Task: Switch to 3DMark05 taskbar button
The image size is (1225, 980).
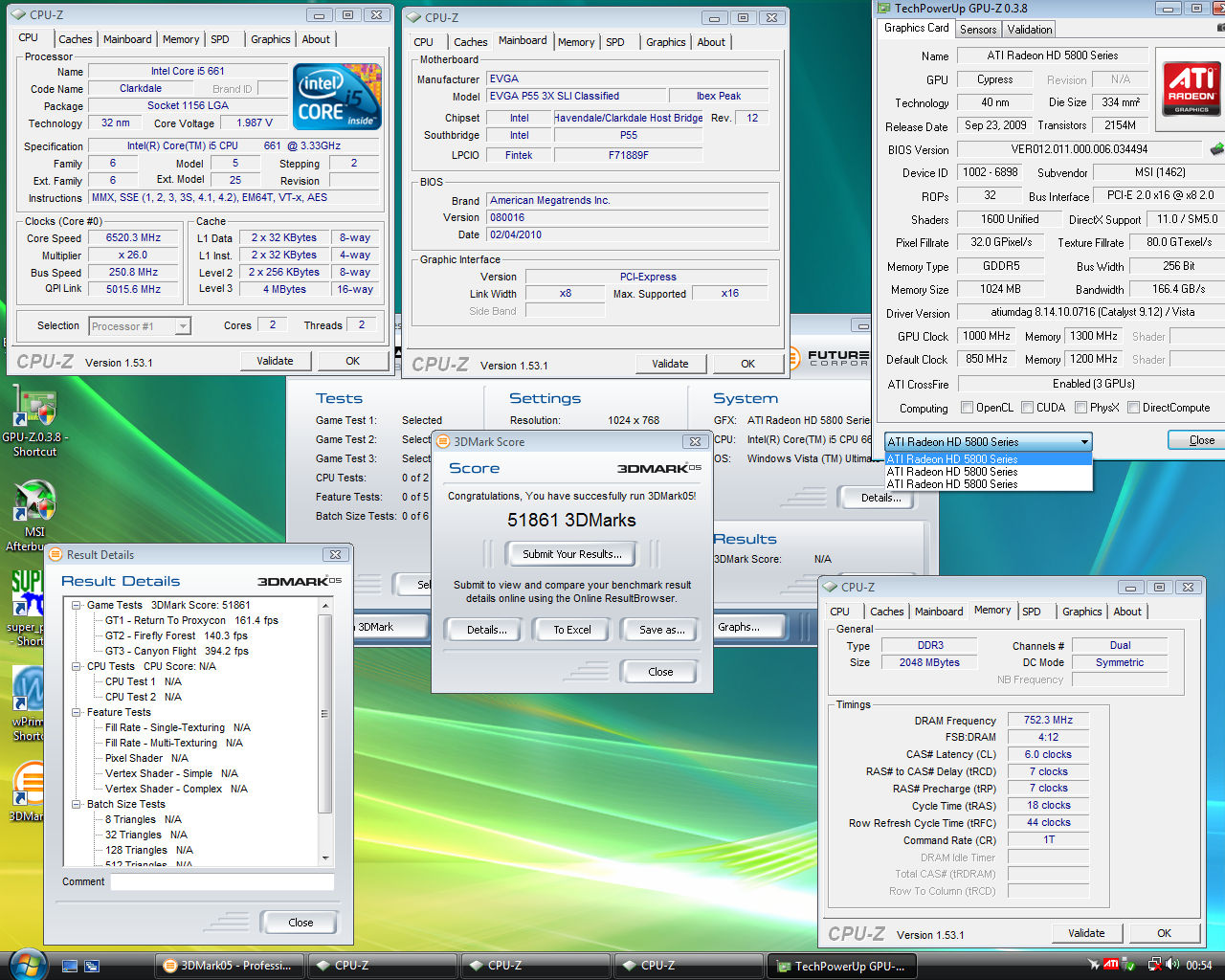Action: pos(229,966)
